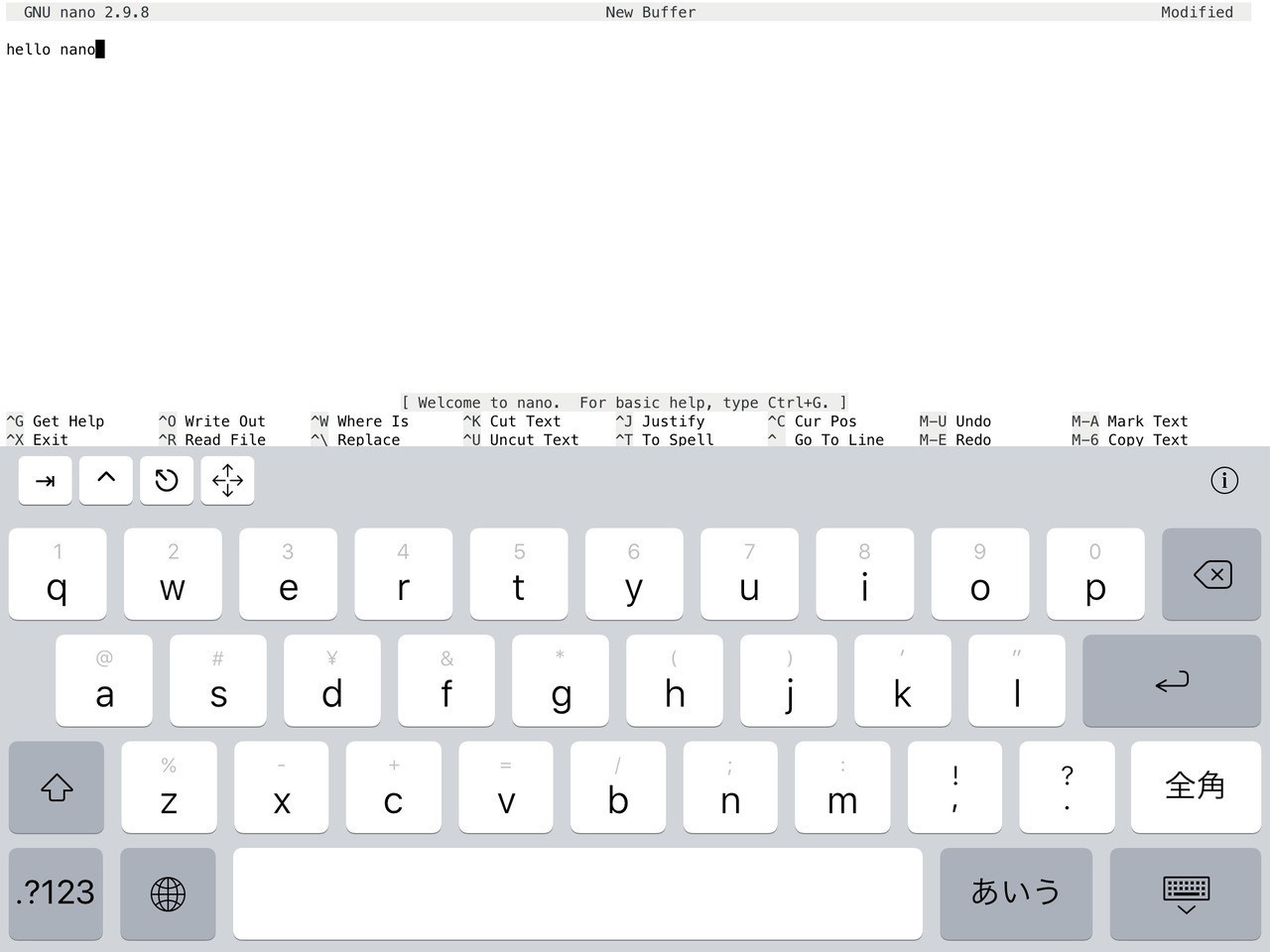Tap the z key
The image size is (1270, 952).
(169, 787)
